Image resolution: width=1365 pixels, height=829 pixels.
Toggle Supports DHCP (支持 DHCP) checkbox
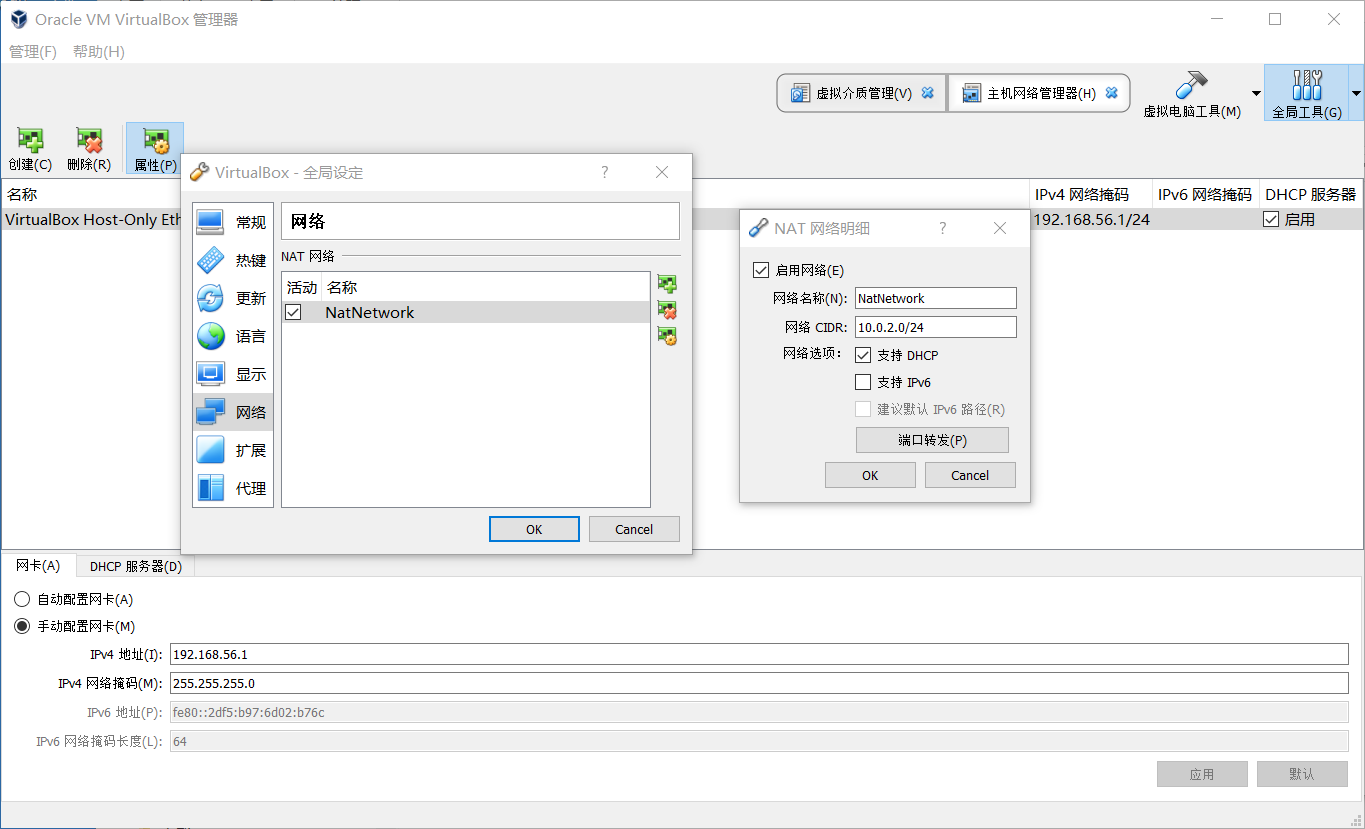coord(864,355)
